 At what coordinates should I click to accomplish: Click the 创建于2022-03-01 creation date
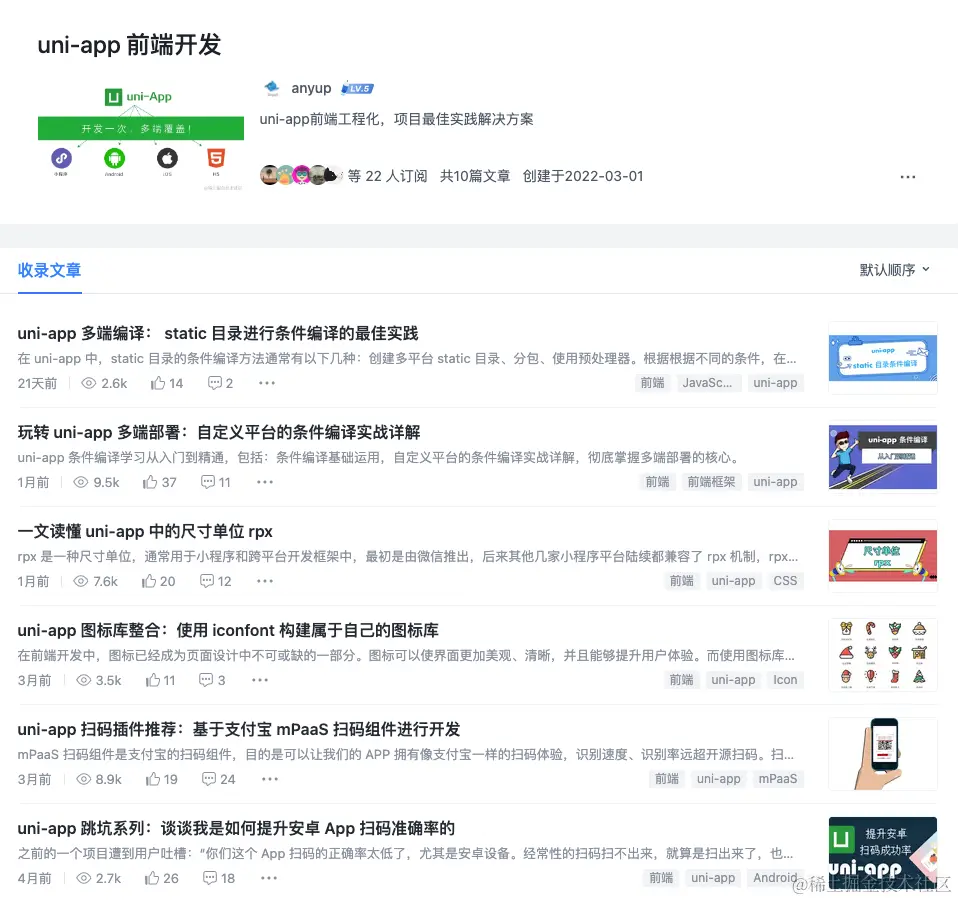tap(583, 176)
